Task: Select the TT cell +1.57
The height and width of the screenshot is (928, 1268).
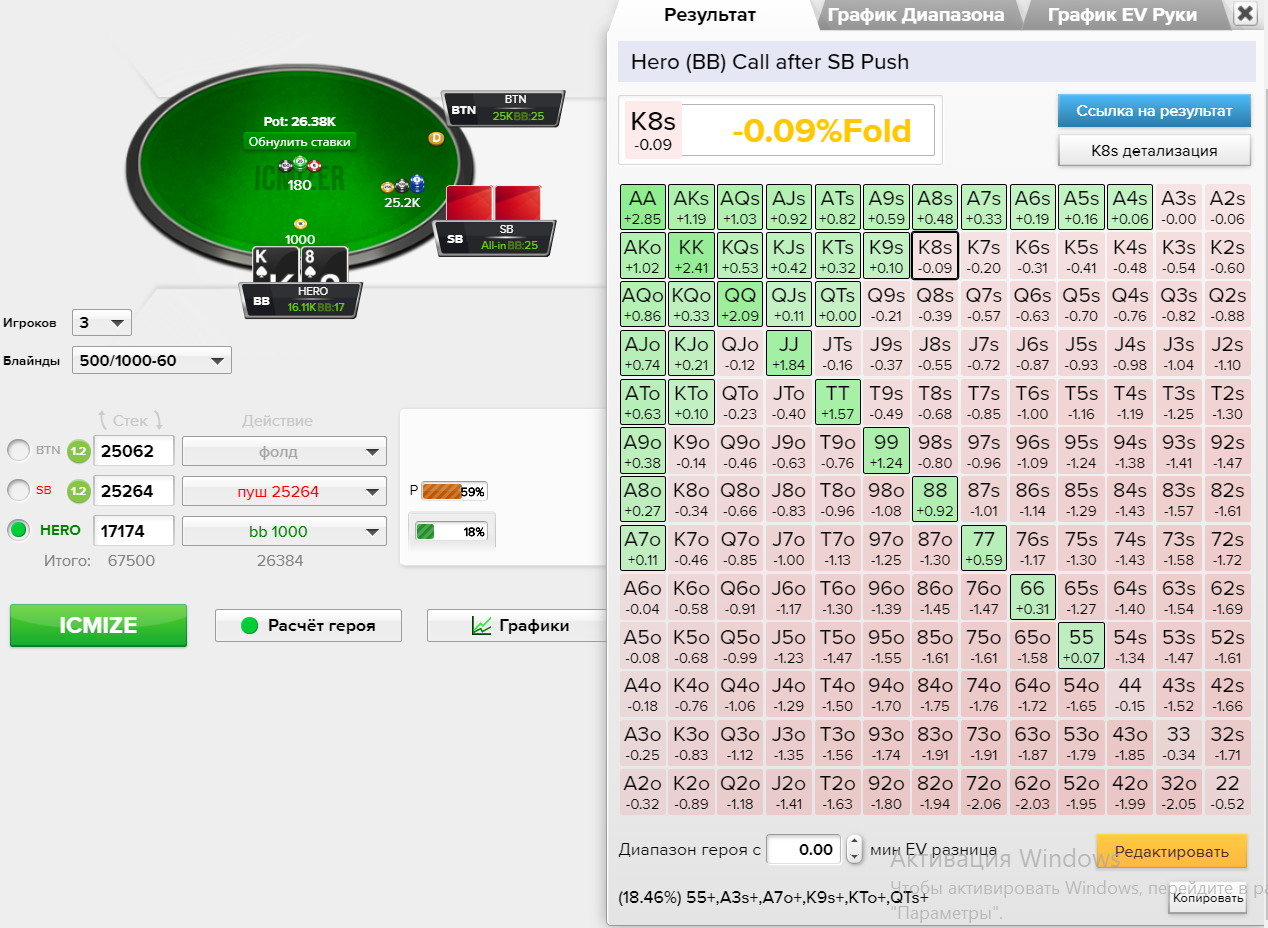Action: tap(837, 402)
